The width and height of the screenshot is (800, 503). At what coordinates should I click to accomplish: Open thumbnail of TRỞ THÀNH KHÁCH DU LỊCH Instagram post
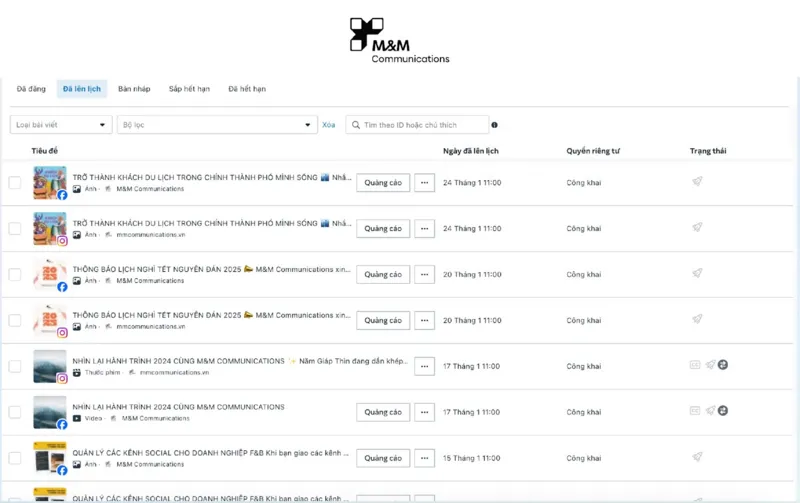(x=49, y=229)
